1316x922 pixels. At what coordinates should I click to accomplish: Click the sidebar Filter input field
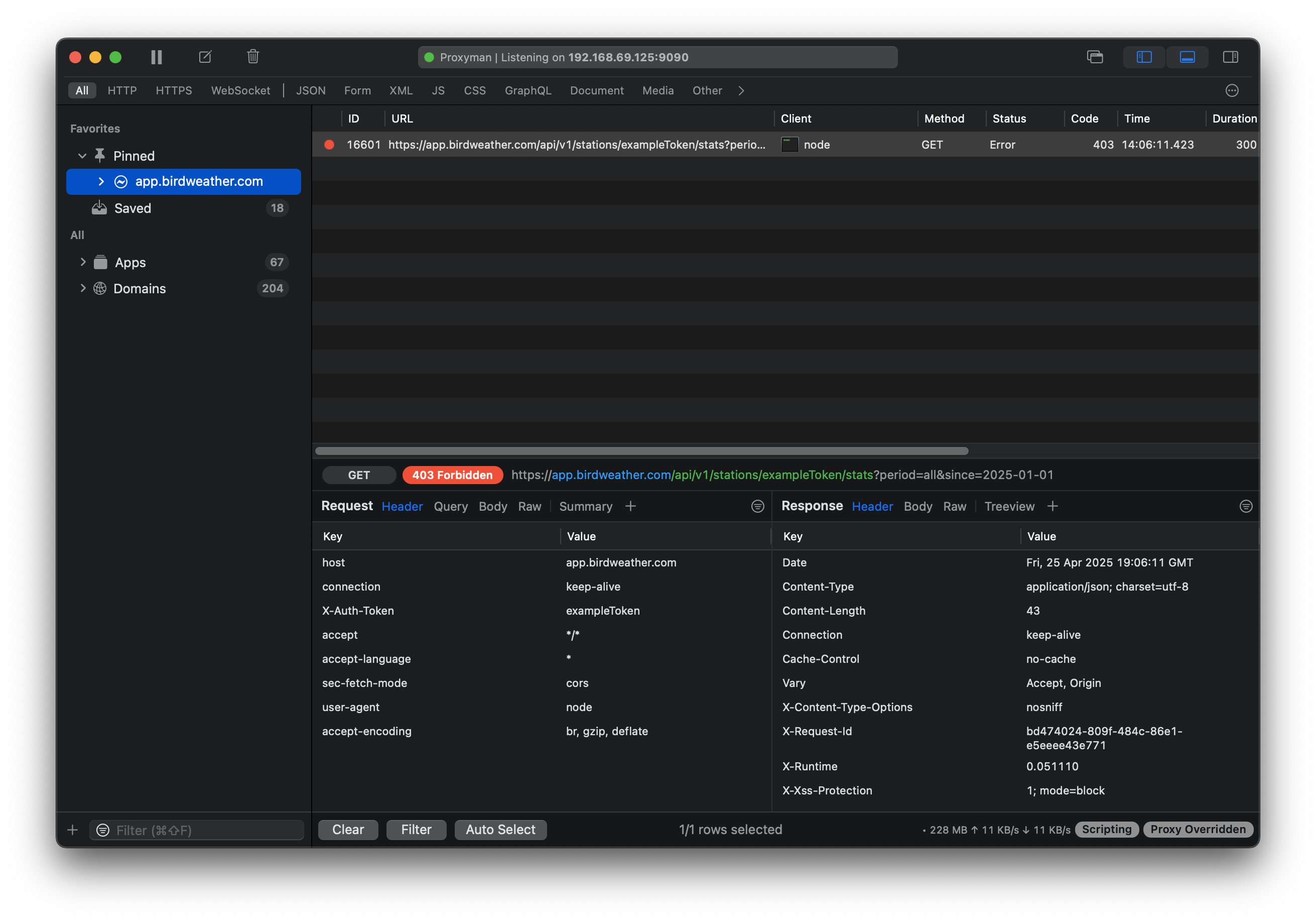tap(206, 830)
